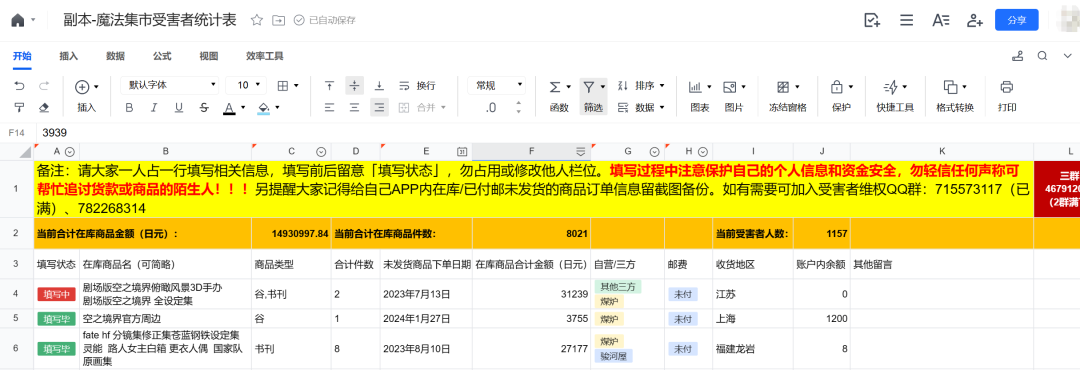Screen dimensions: 1080x370
Task: Click the 插入 plus circle icon
Action: coord(82,87)
